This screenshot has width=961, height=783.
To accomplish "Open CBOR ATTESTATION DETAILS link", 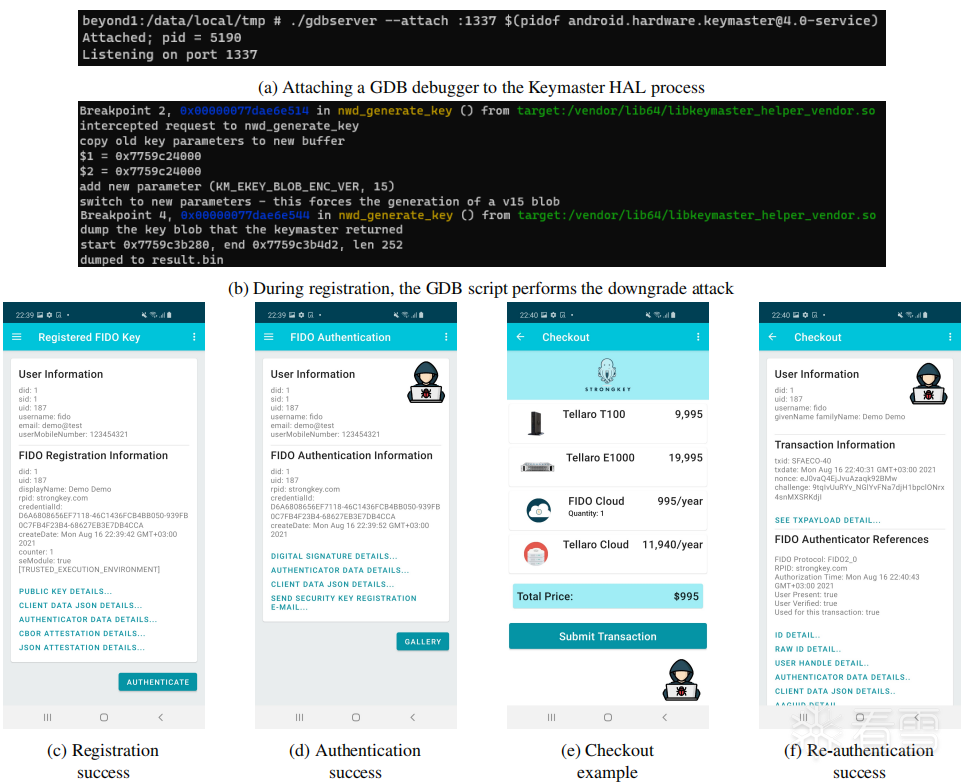I will click(x=82, y=634).
